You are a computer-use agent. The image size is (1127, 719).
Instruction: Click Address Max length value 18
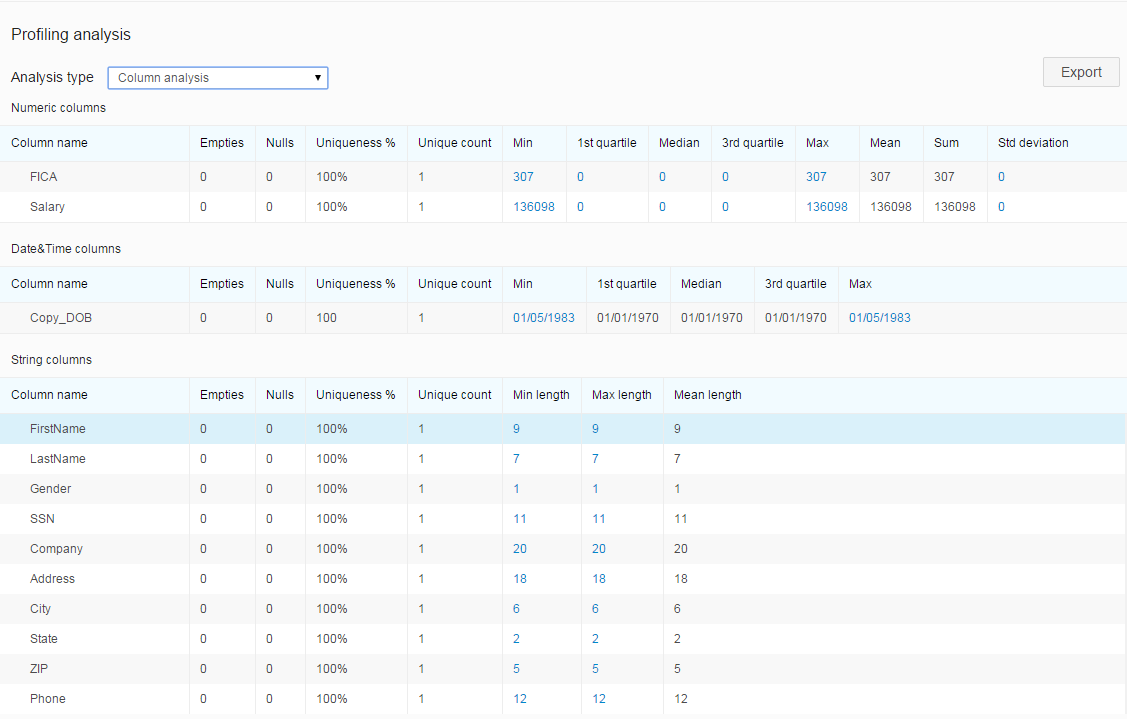599,579
